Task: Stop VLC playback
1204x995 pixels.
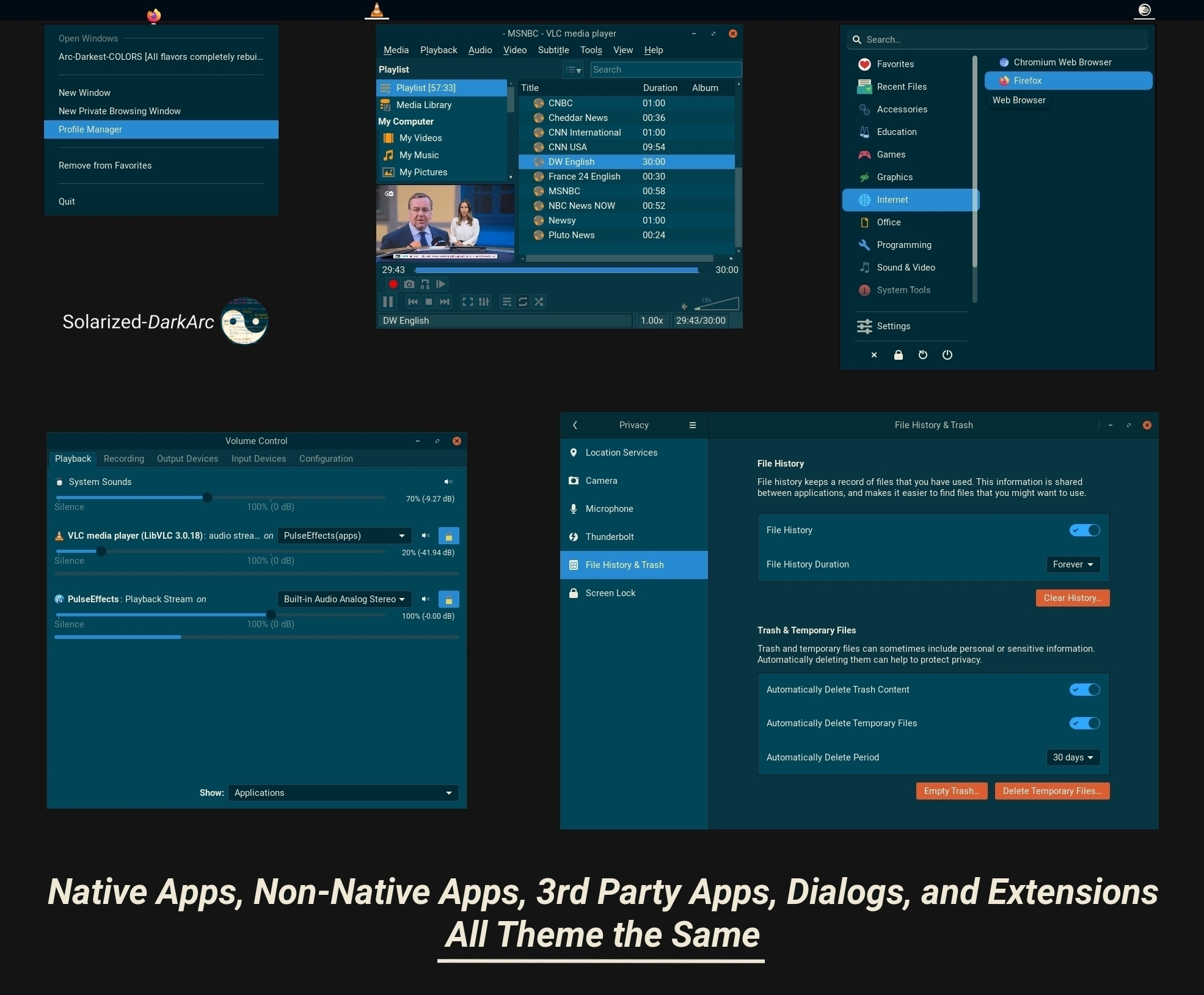Action: 429,302
